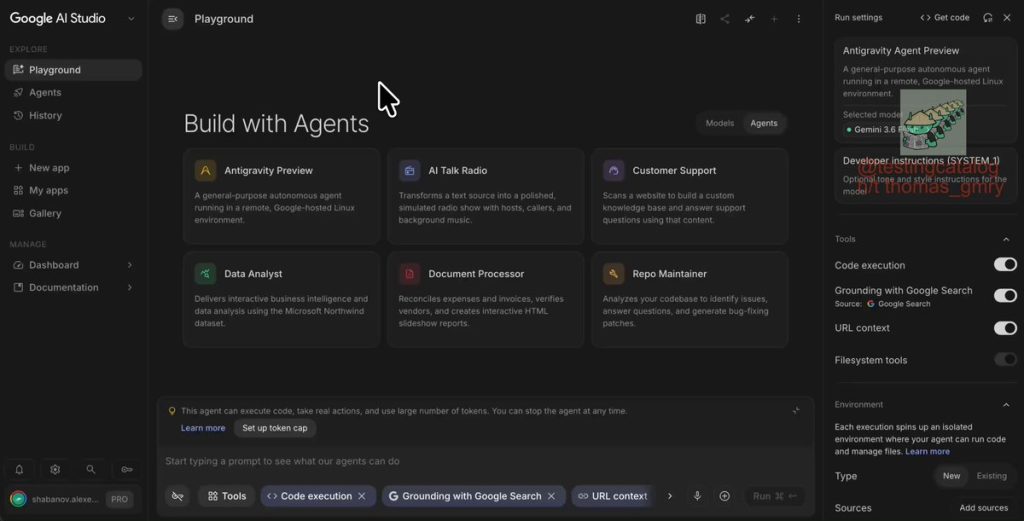Click the Learn more link in agent notice
Screen dimensions: 1024x521
coord(202,428)
